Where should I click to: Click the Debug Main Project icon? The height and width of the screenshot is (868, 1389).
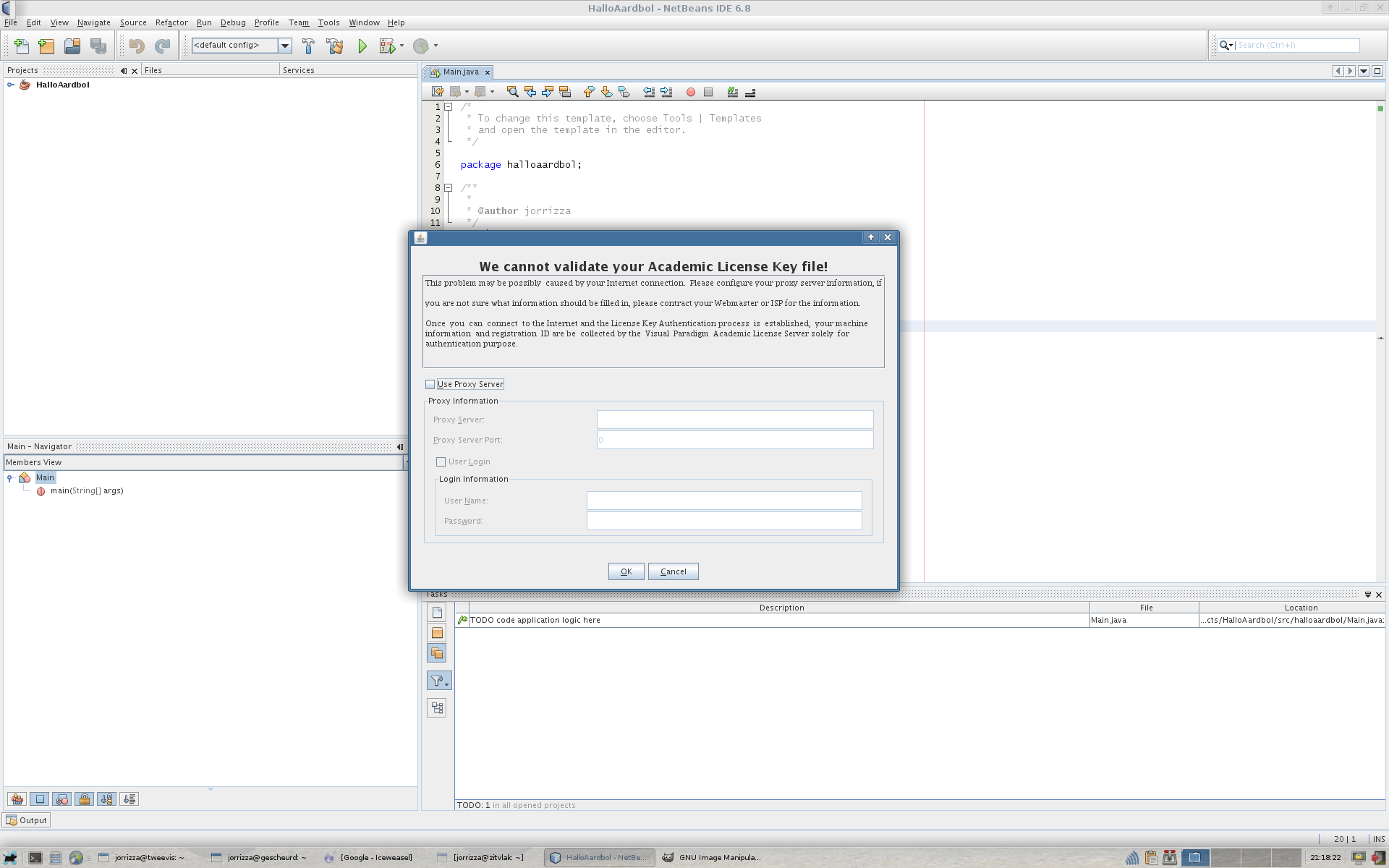[x=387, y=46]
